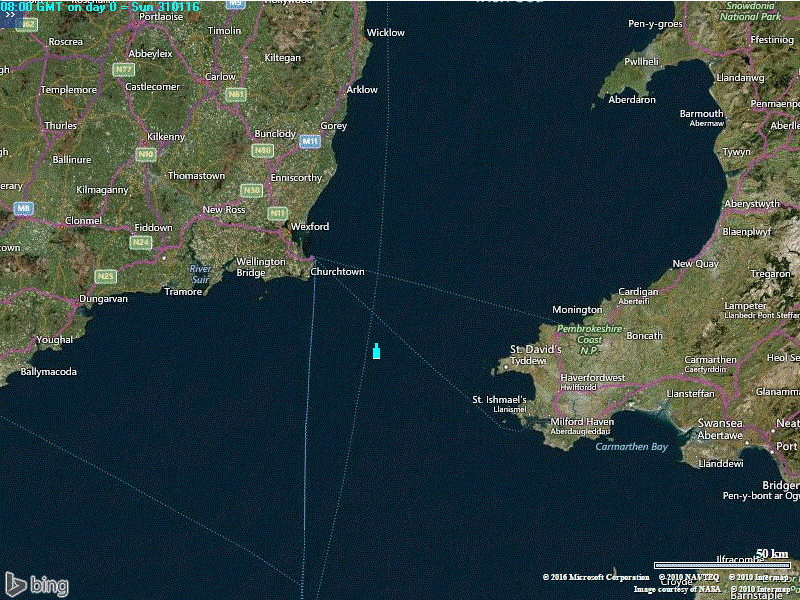This screenshot has height=600, width=800.
Task: Select the N80 road shield near Bunclody
Action: coord(263,150)
